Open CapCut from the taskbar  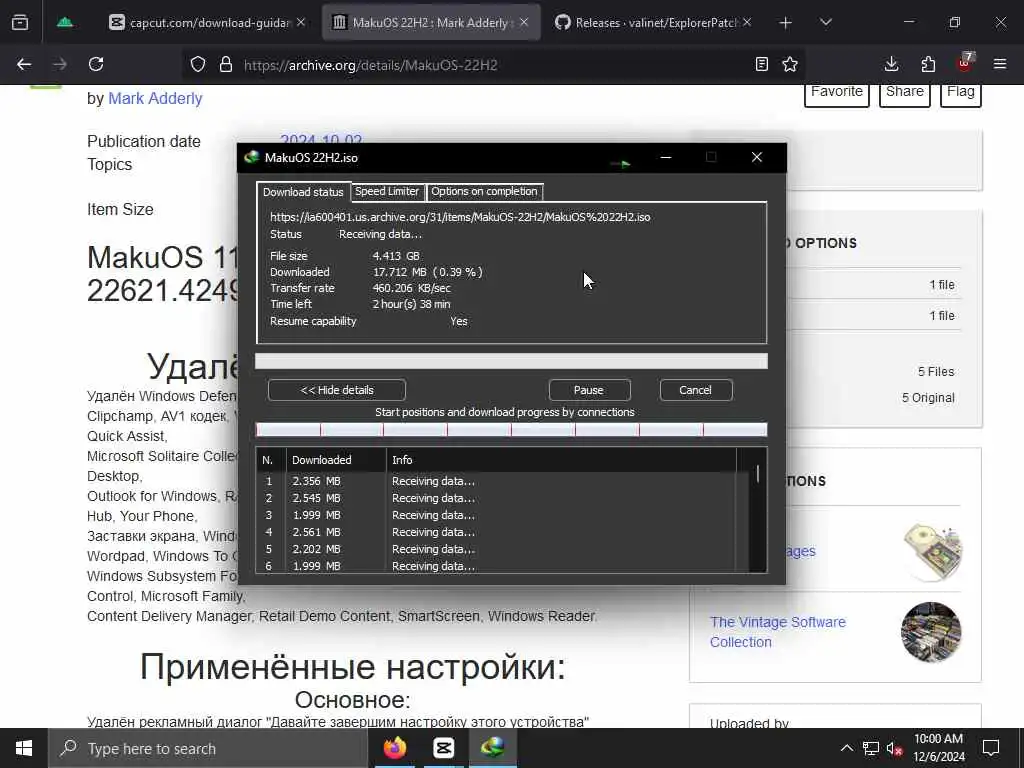443,748
